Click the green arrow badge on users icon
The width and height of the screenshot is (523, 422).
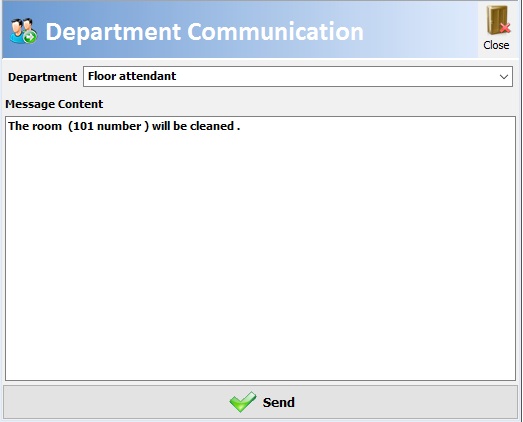tap(30, 37)
